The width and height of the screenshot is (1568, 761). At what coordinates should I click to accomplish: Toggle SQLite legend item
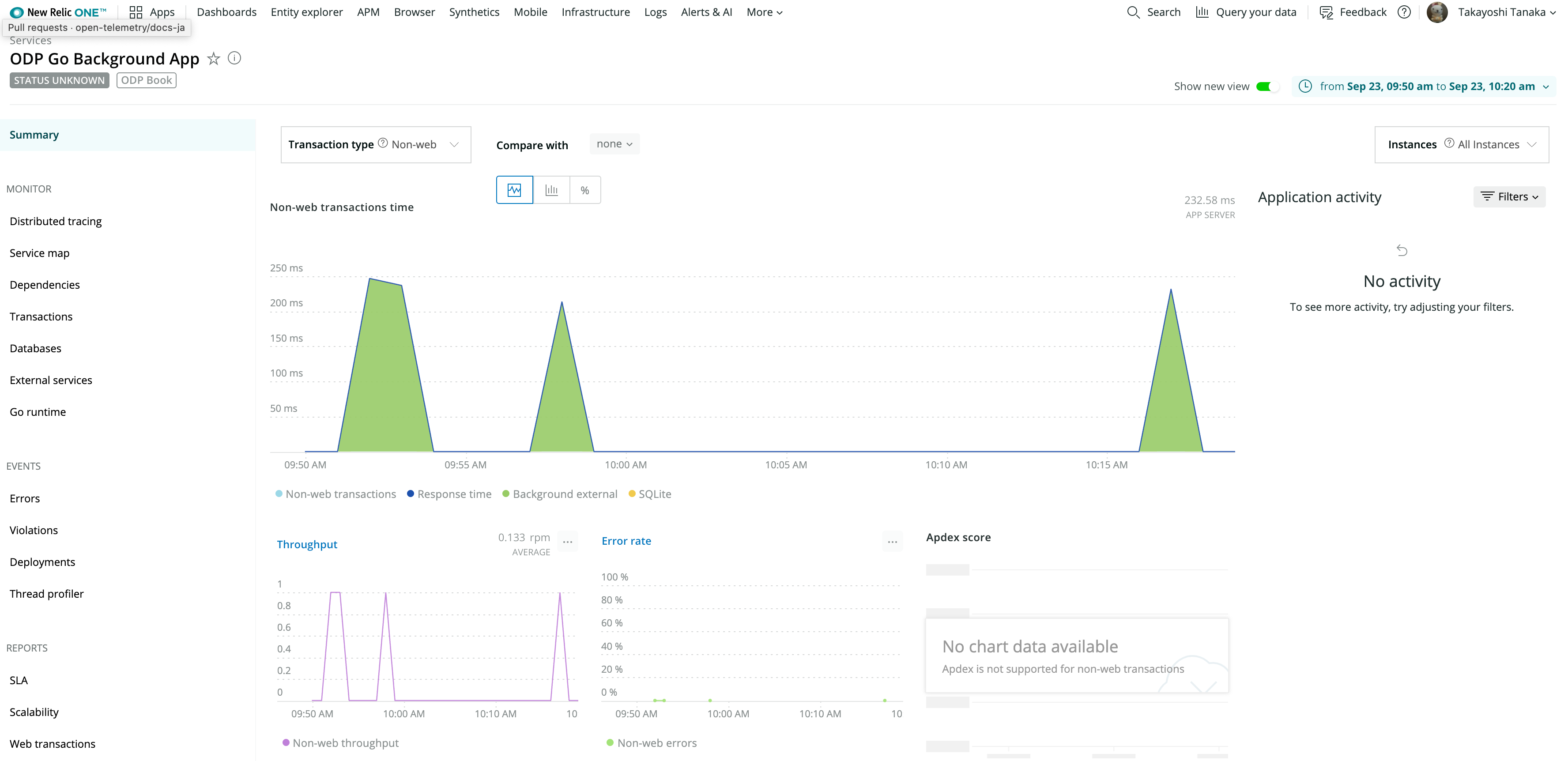point(649,494)
